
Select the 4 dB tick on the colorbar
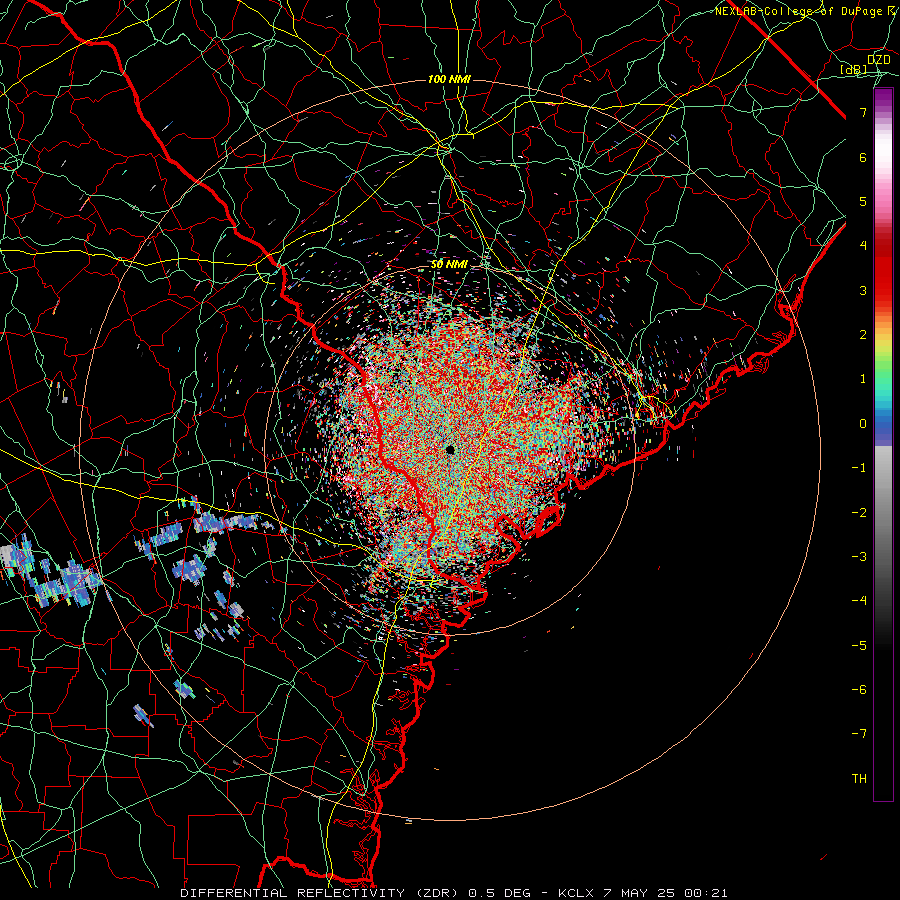pyautogui.click(x=863, y=246)
